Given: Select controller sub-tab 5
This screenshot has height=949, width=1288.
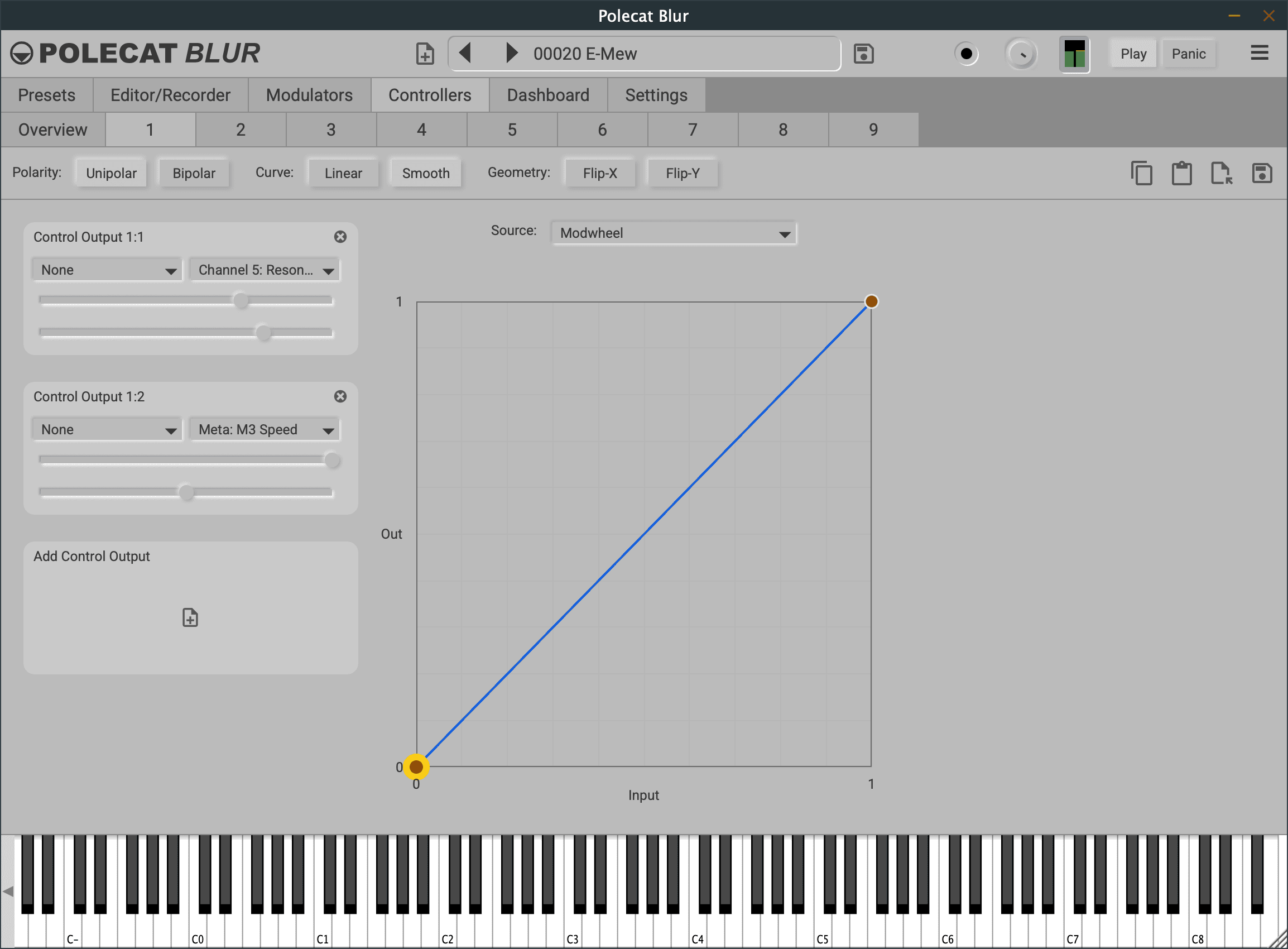Looking at the screenshot, I should click(x=512, y=130).
